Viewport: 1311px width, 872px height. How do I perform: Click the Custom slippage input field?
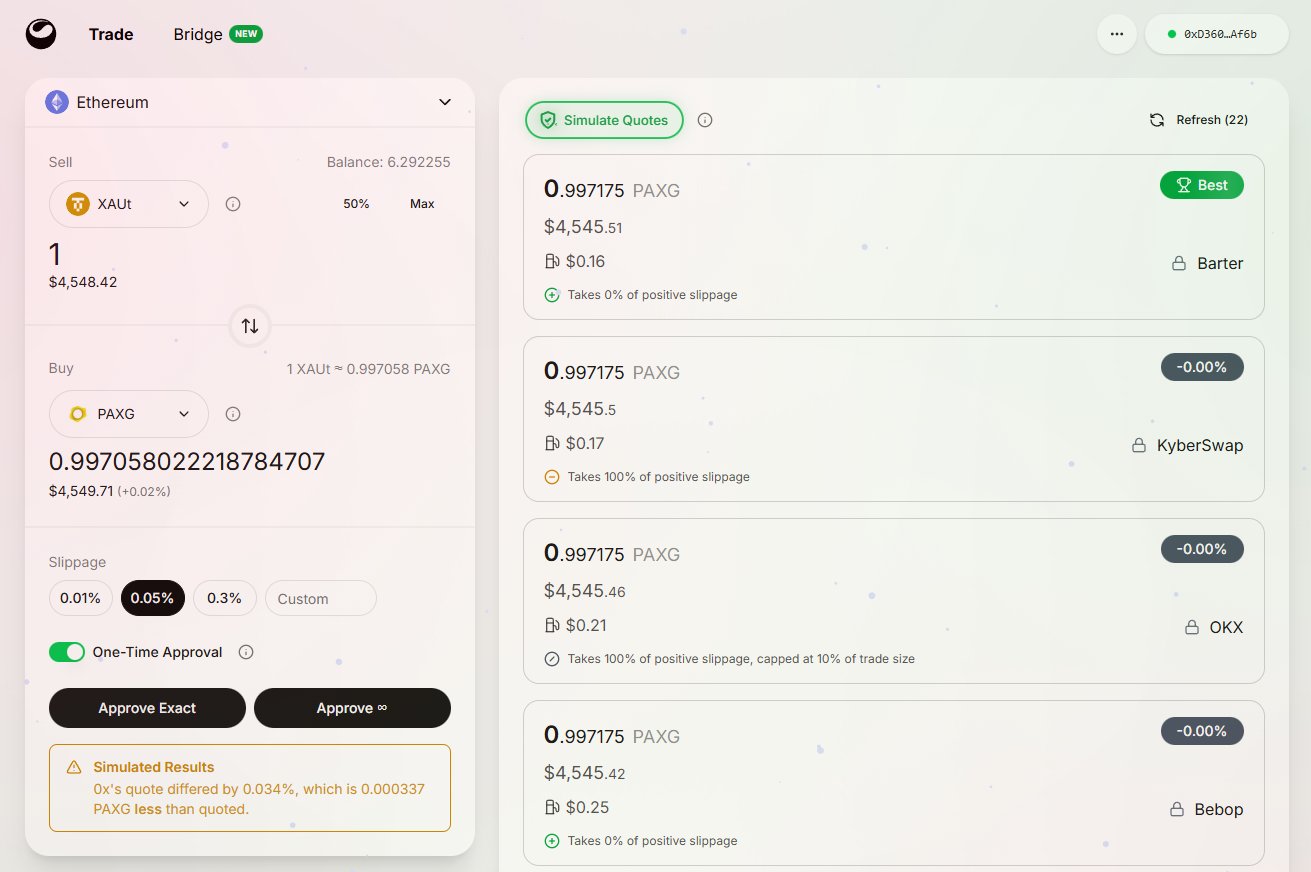pyautogui.click(x=320, y=598)
